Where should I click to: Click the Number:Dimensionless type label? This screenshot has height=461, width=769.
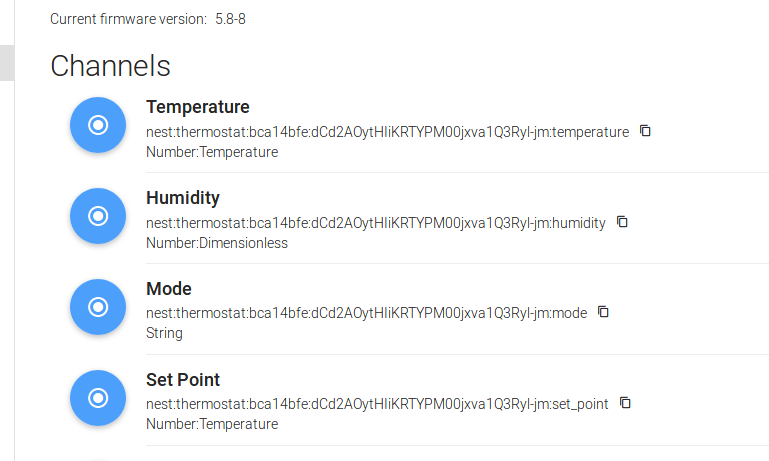coord(216,243)
